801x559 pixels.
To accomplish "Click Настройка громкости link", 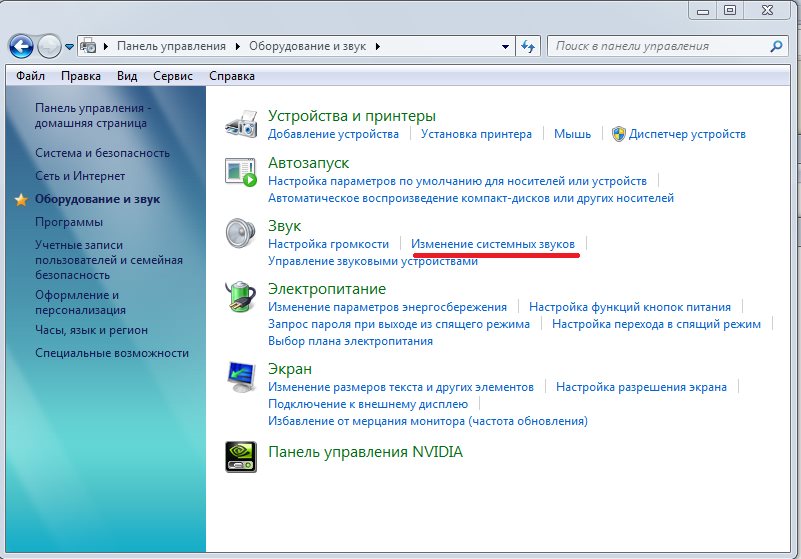I will point(328,244).
